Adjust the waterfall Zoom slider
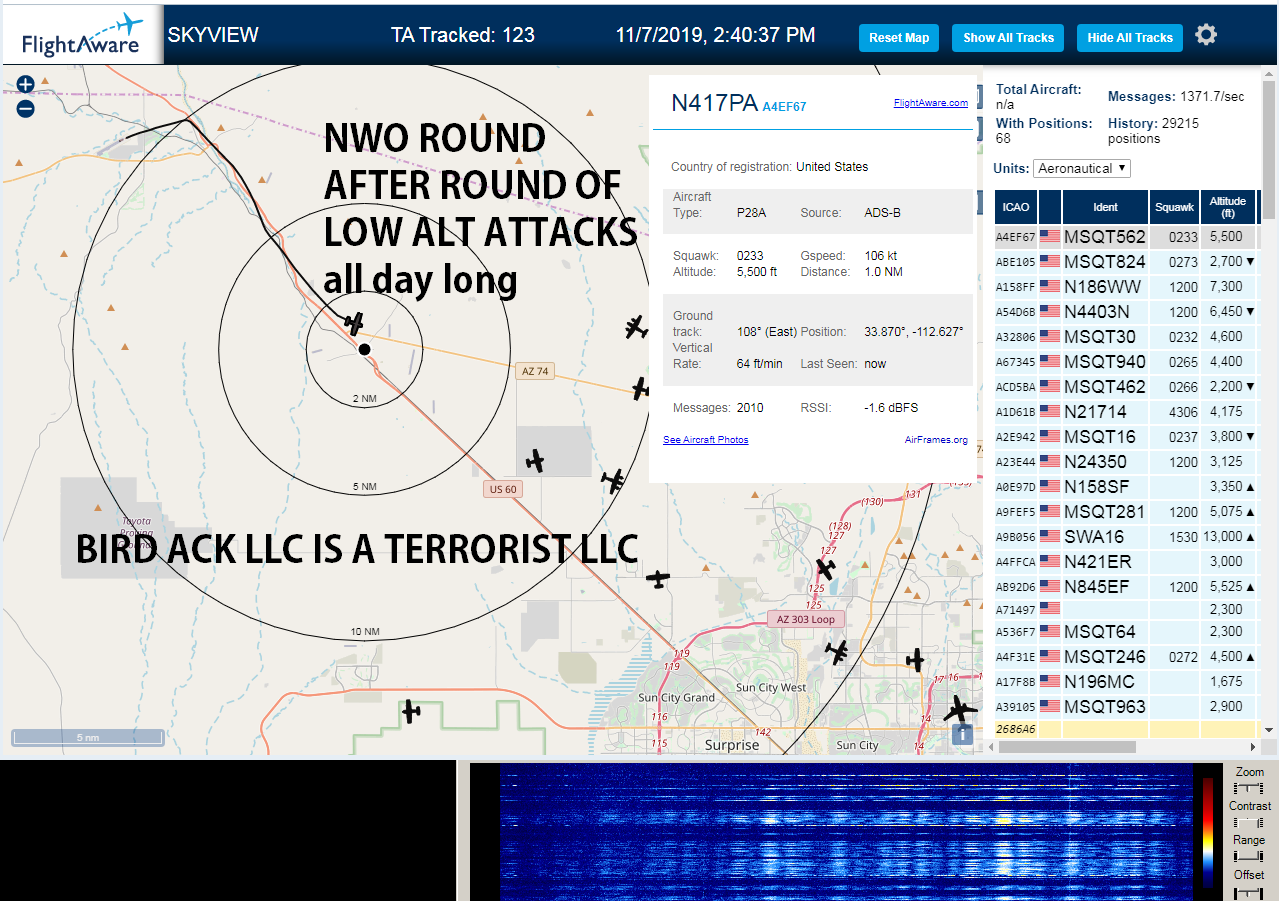1279x901 pixels. click(x=1249, y=789)
